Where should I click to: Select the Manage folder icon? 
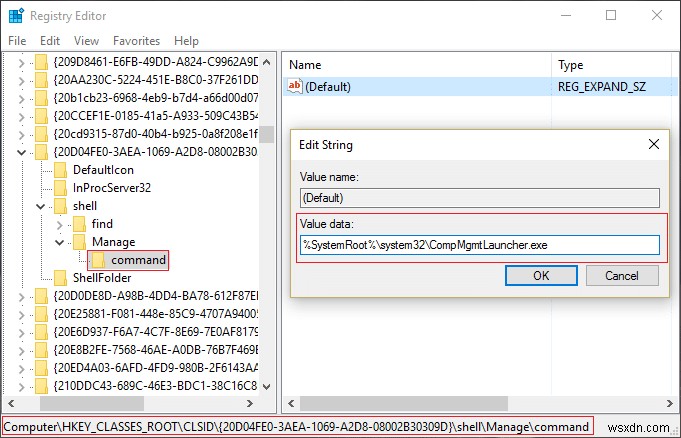[x=79, y=242]
